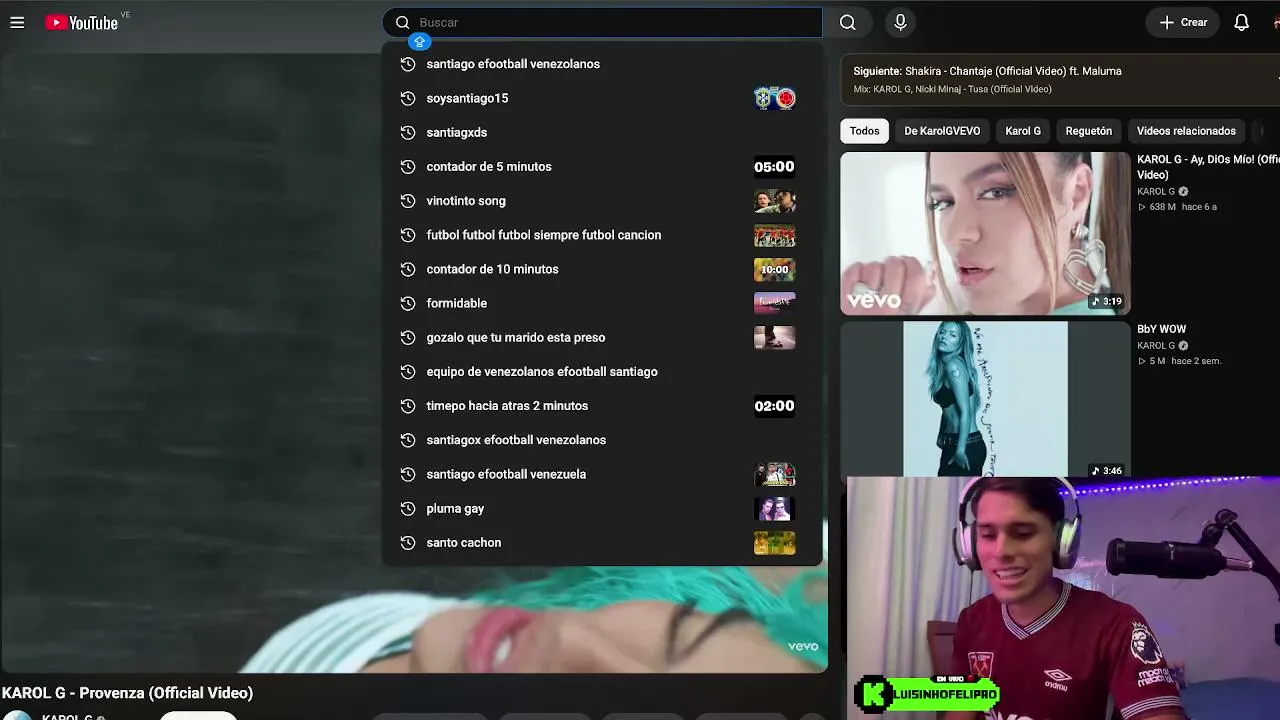Click the "05:00" thumbnail in search suggestions
Image resolution: width=1280 pixels, height=720 pixels.
click(x=774, y=166)
